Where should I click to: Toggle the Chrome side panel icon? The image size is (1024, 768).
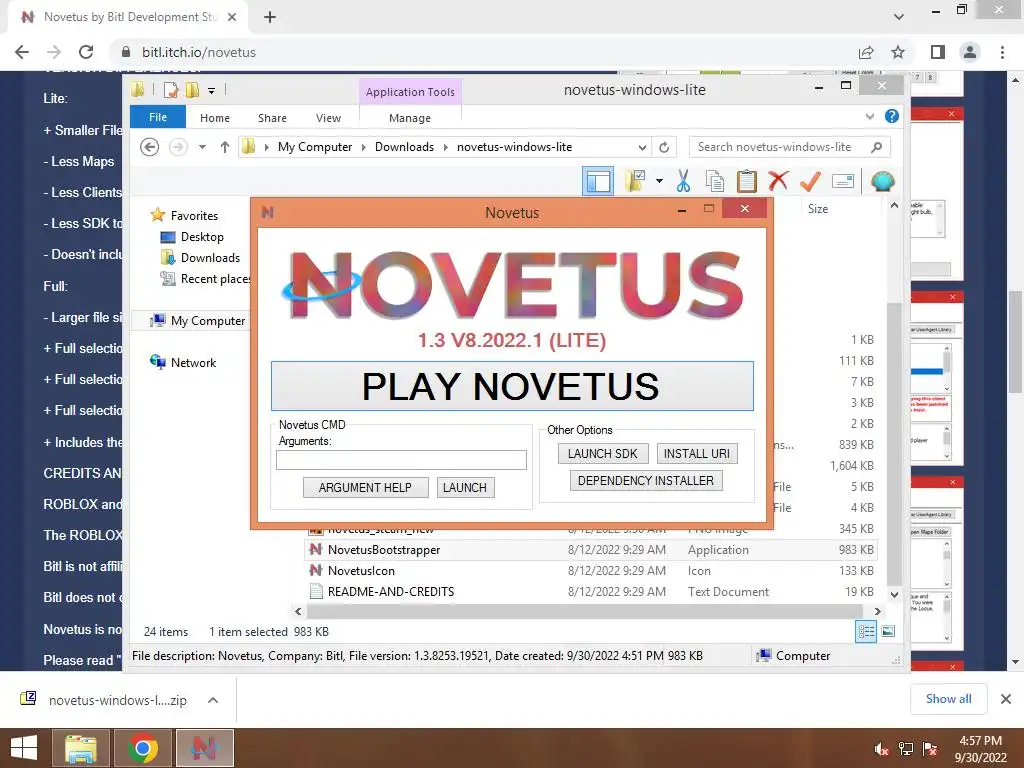click(x=938, y=52)
